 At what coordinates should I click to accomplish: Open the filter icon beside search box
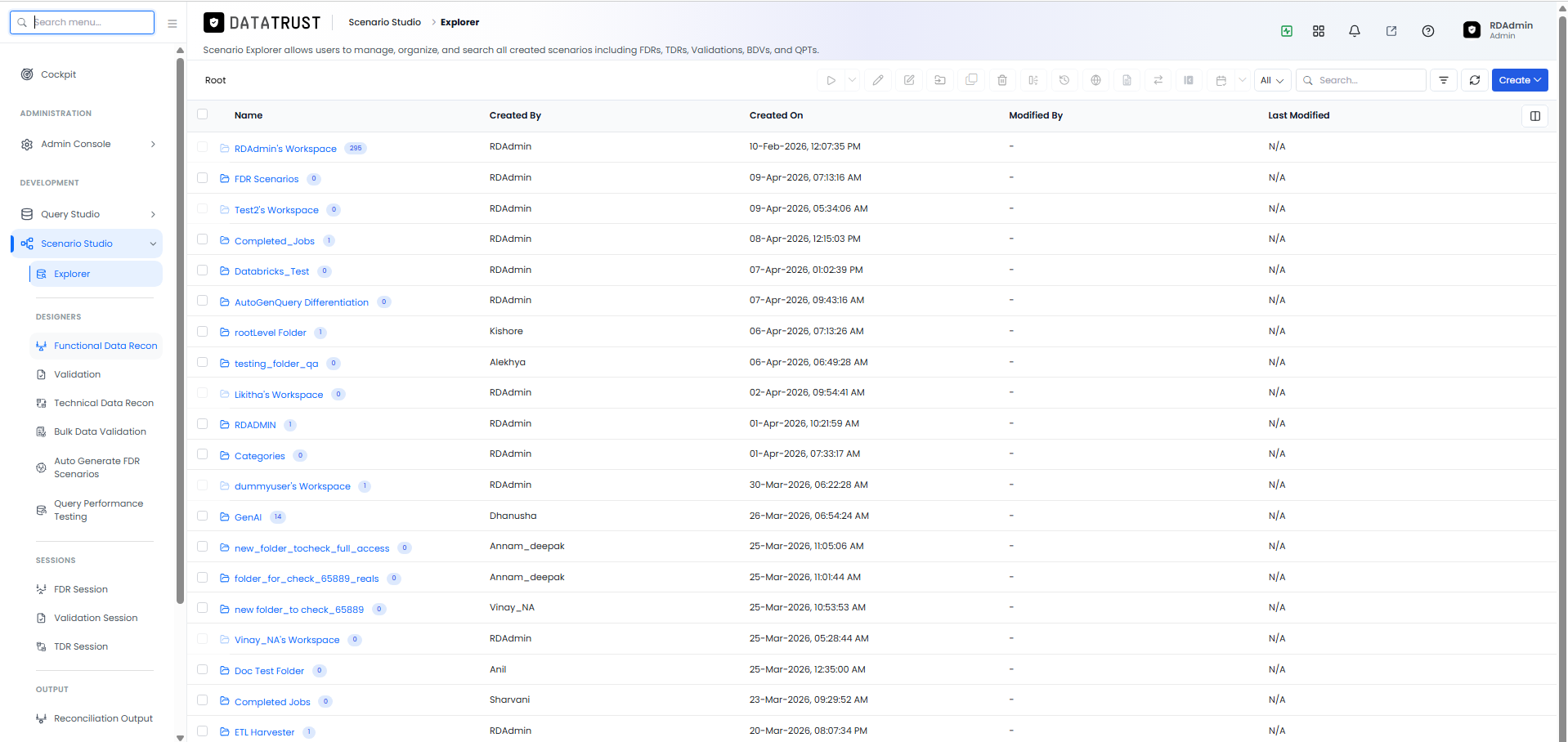1444,80
